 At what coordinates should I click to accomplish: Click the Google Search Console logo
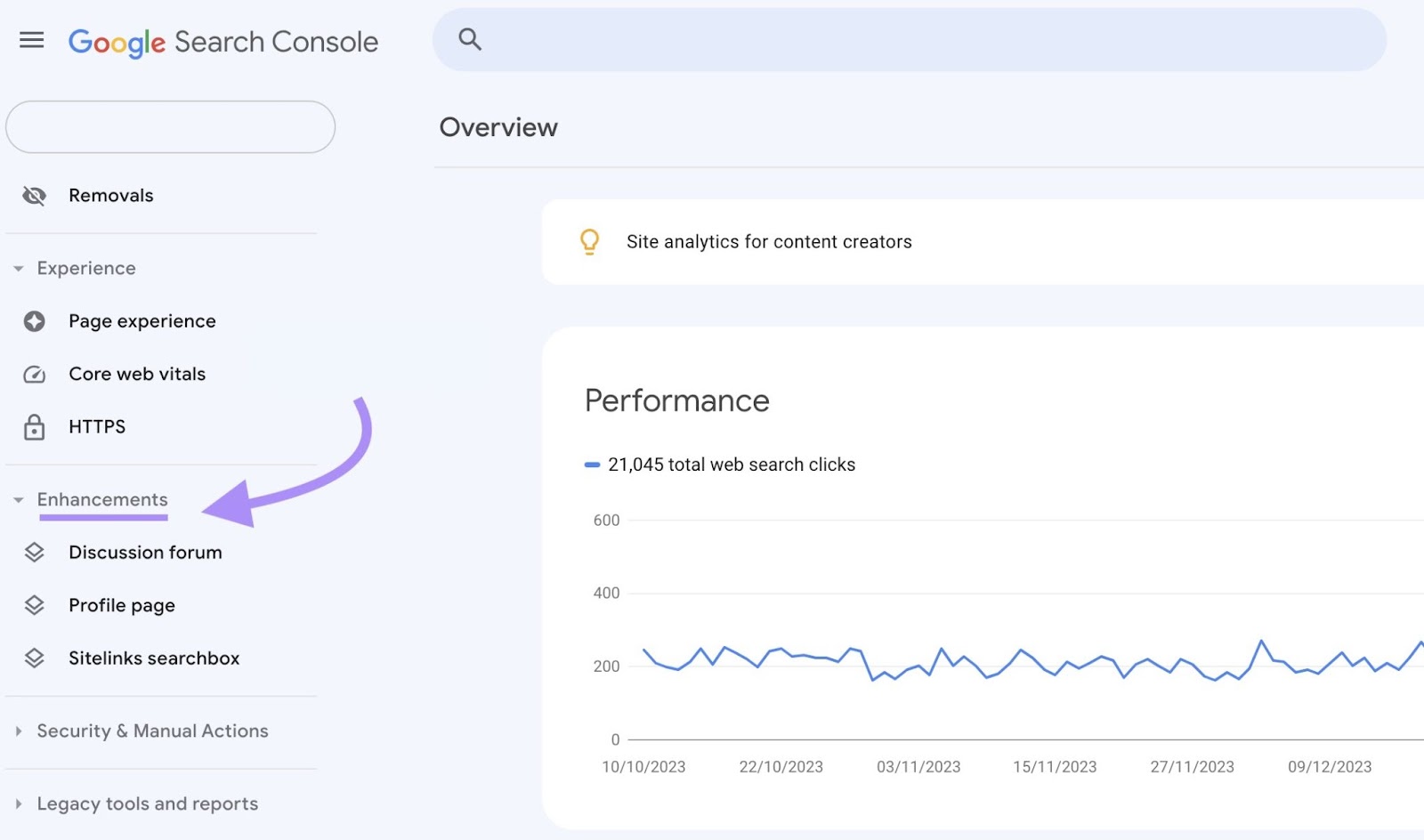click(x=222, y=41)
